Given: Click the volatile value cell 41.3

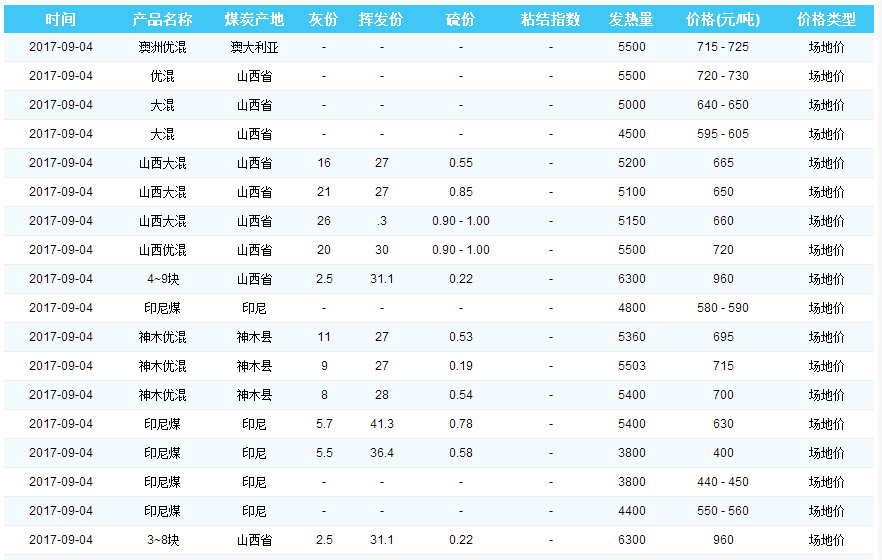Looking at the screenshot, I should 381,424.
